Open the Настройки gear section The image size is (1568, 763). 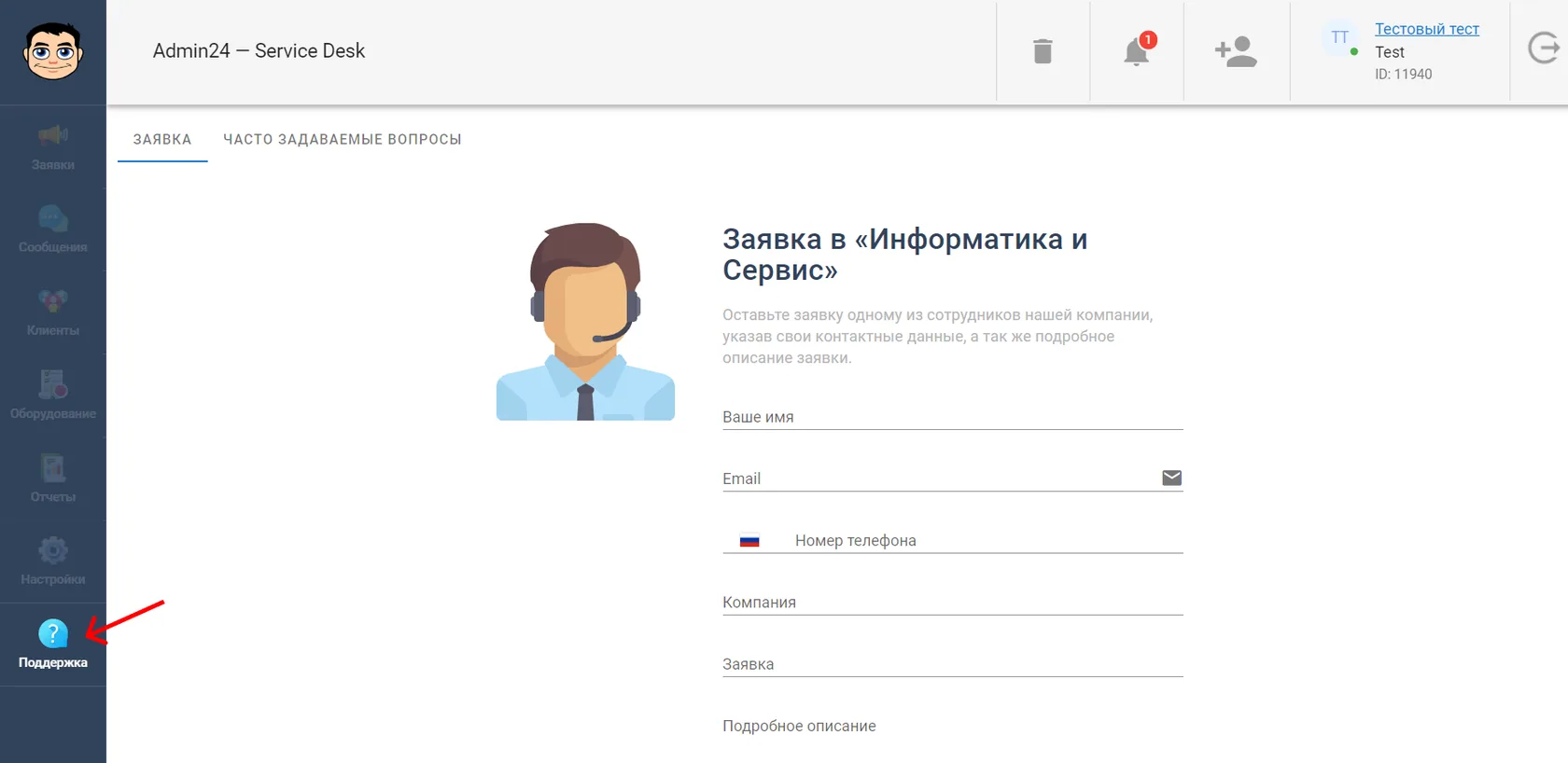tap(53, 562)
